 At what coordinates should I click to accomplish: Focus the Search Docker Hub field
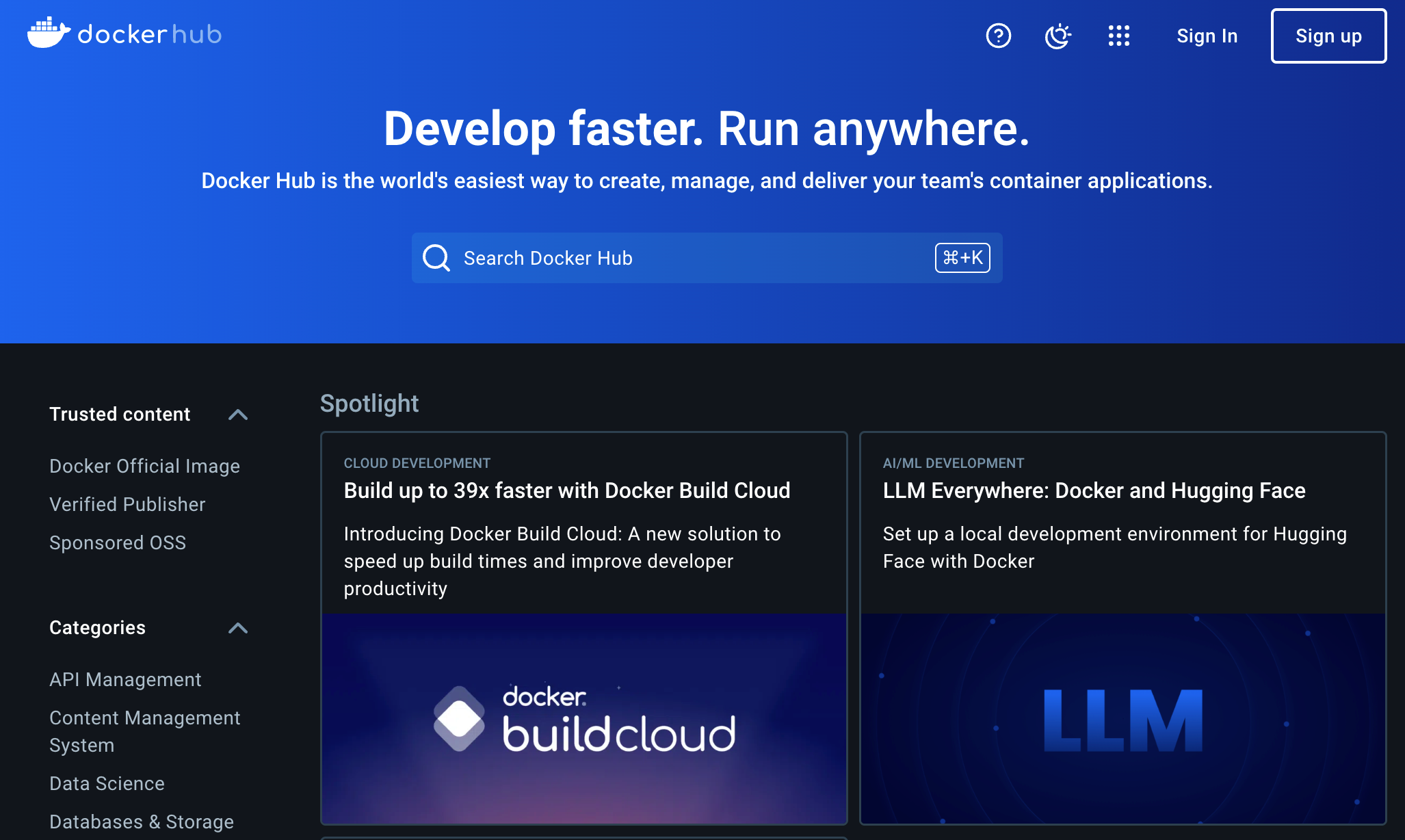point(707,258)
